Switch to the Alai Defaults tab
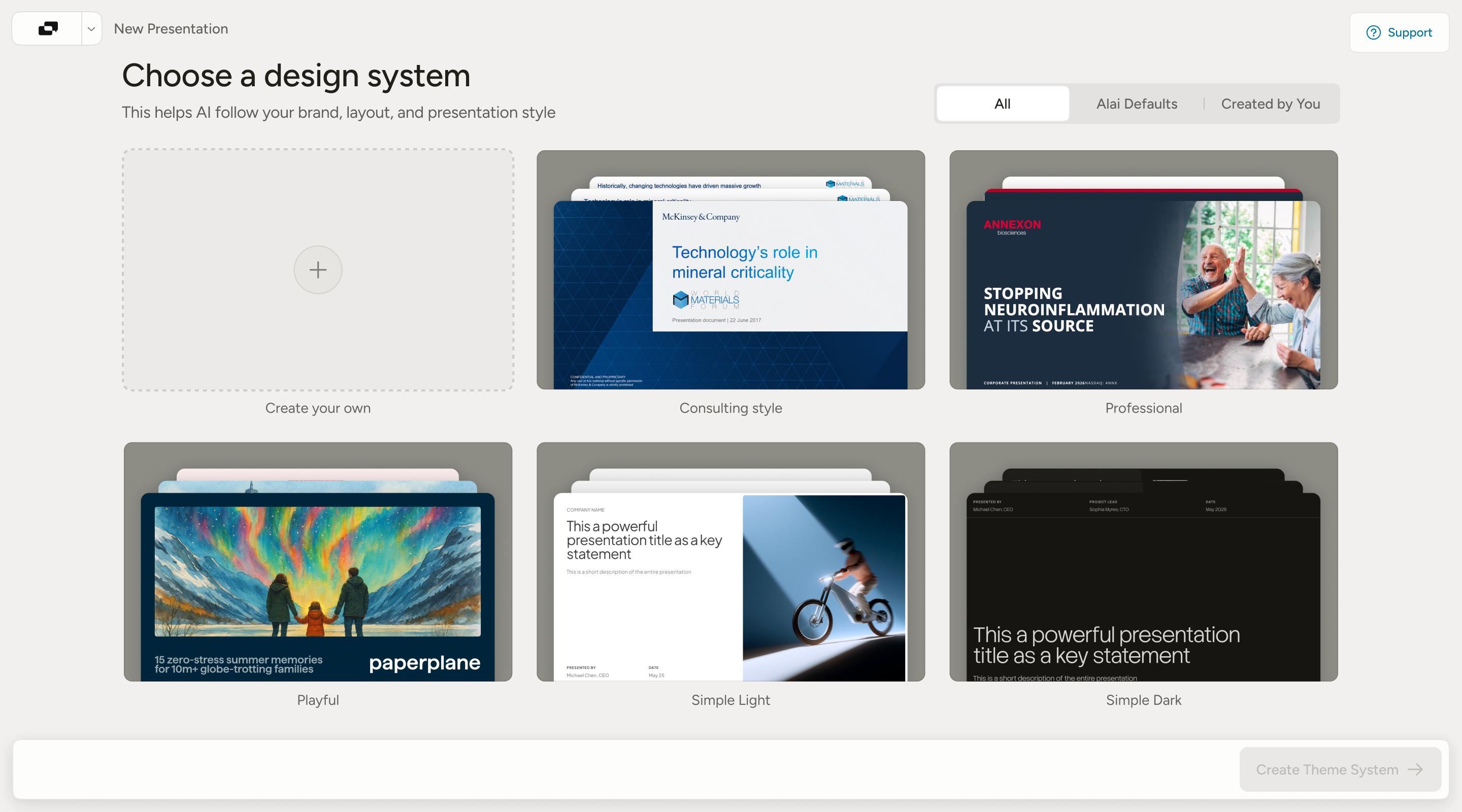This screenshot has width=1462, height=812. (1137, 104)
